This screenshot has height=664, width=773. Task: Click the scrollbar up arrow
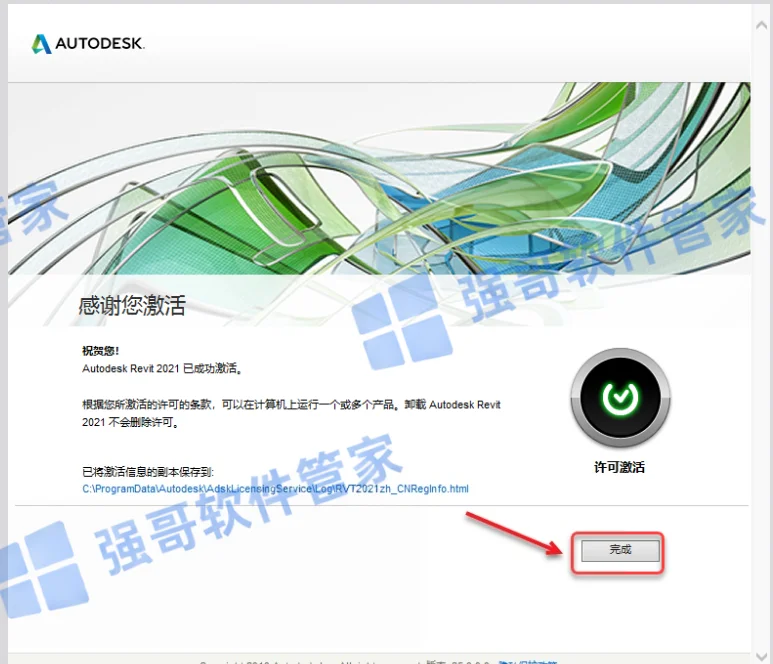tap(762, 25)
